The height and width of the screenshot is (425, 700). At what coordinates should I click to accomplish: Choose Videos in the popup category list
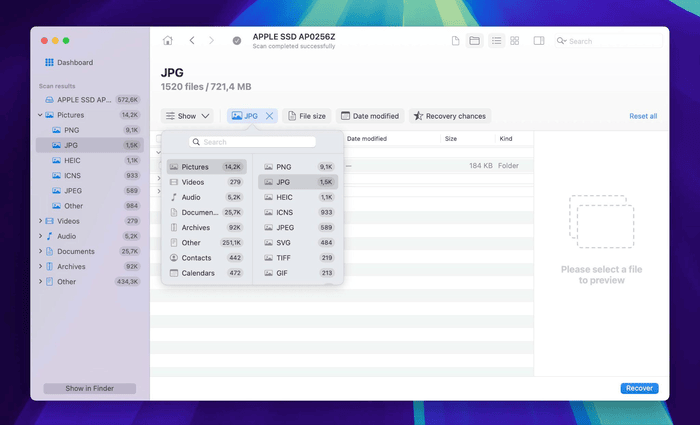pos(206,182)
